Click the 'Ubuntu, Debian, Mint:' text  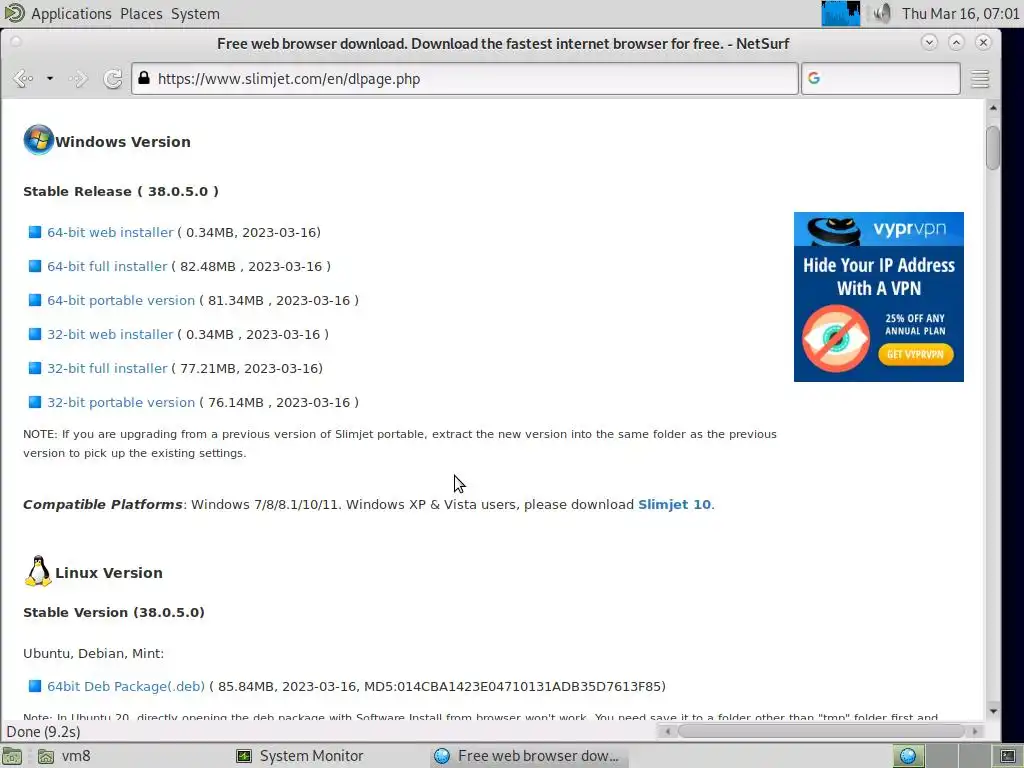tap(93, 654)
